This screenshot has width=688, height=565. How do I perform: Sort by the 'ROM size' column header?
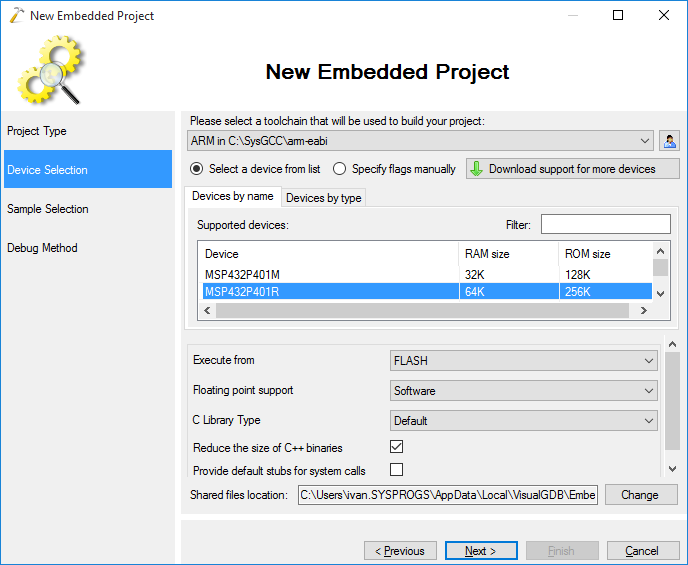click(606, 254)
